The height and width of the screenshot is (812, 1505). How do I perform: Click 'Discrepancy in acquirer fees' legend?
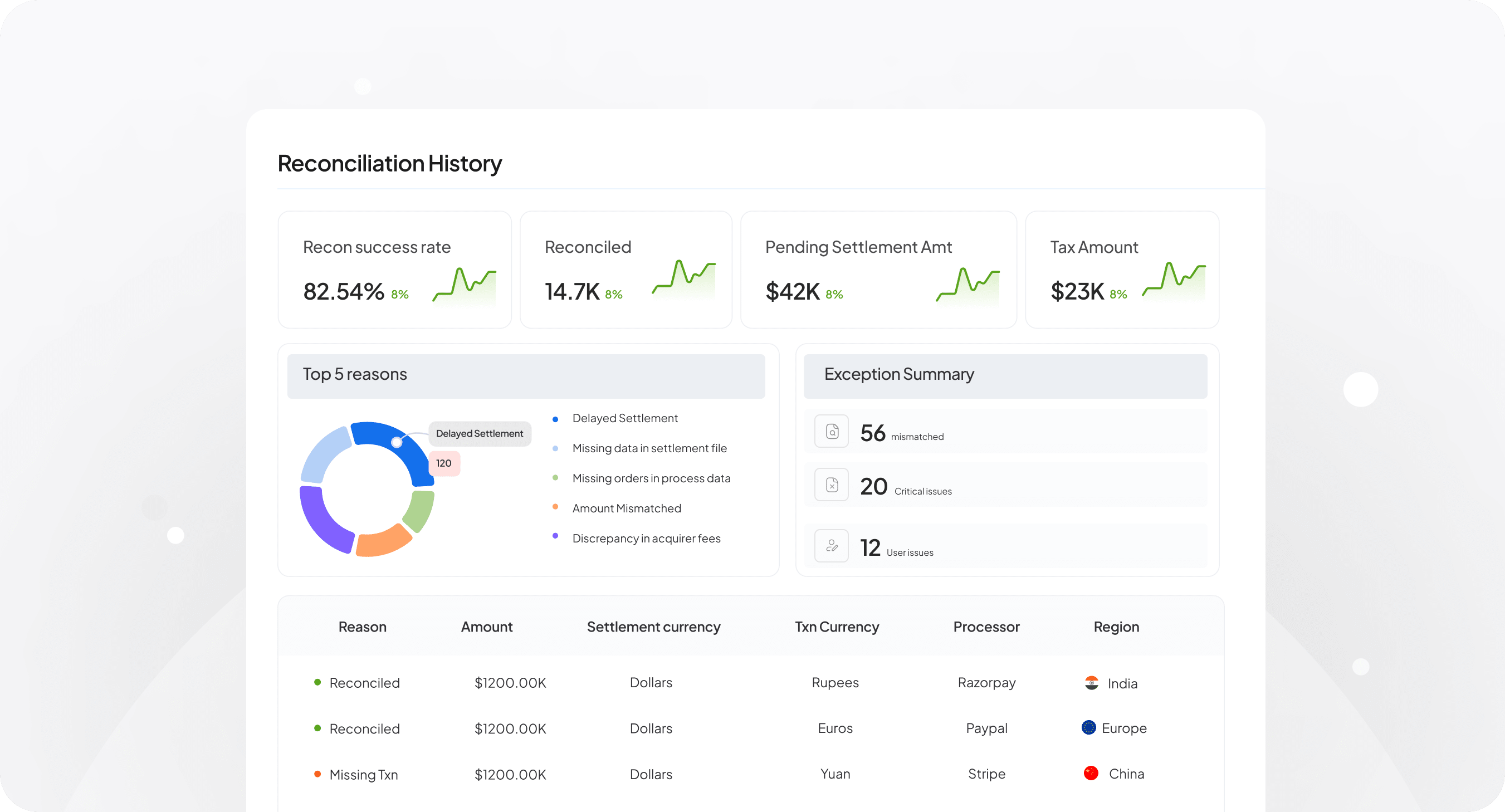point(646,539)
